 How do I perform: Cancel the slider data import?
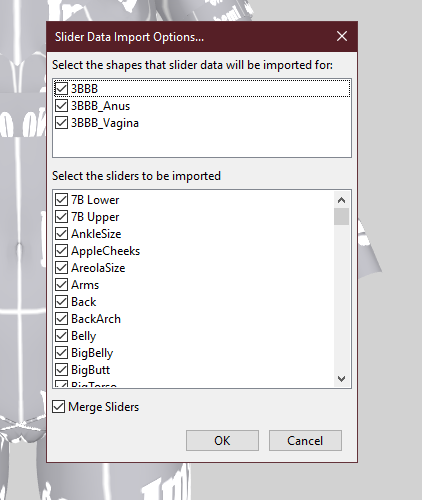click(305, 441)
